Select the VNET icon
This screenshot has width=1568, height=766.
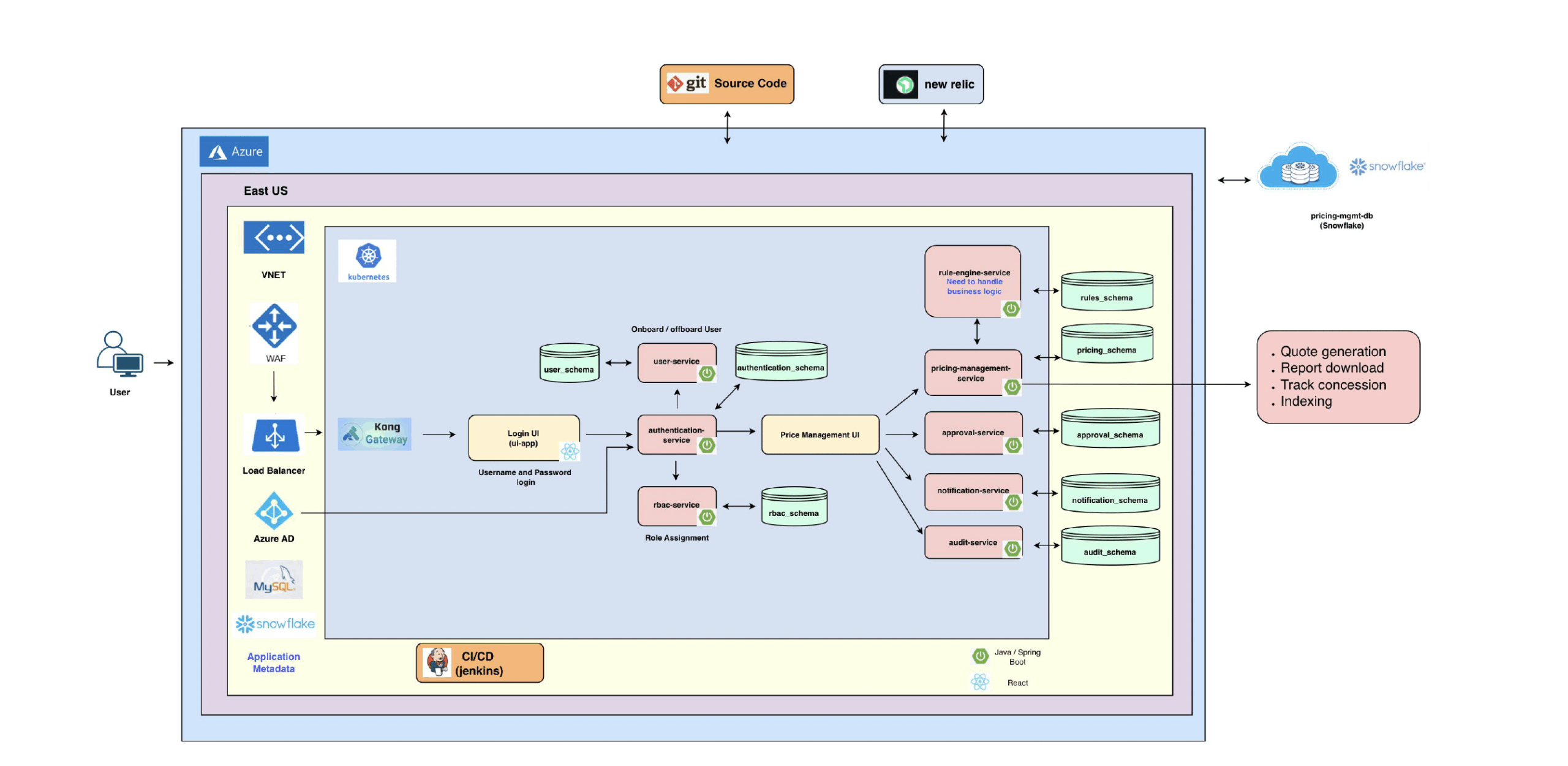(x=274, y=237)
